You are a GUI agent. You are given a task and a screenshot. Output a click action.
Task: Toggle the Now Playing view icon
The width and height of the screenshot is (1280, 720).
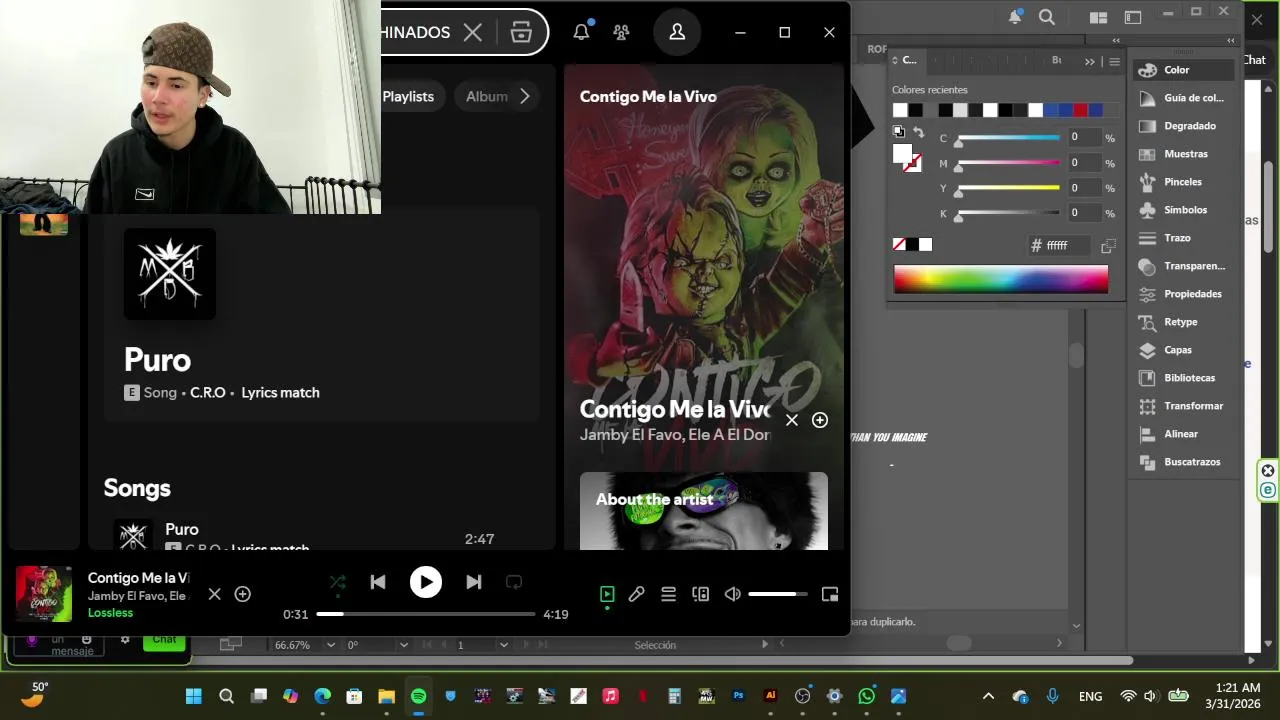pyautogui.click(x=607, y=594)
